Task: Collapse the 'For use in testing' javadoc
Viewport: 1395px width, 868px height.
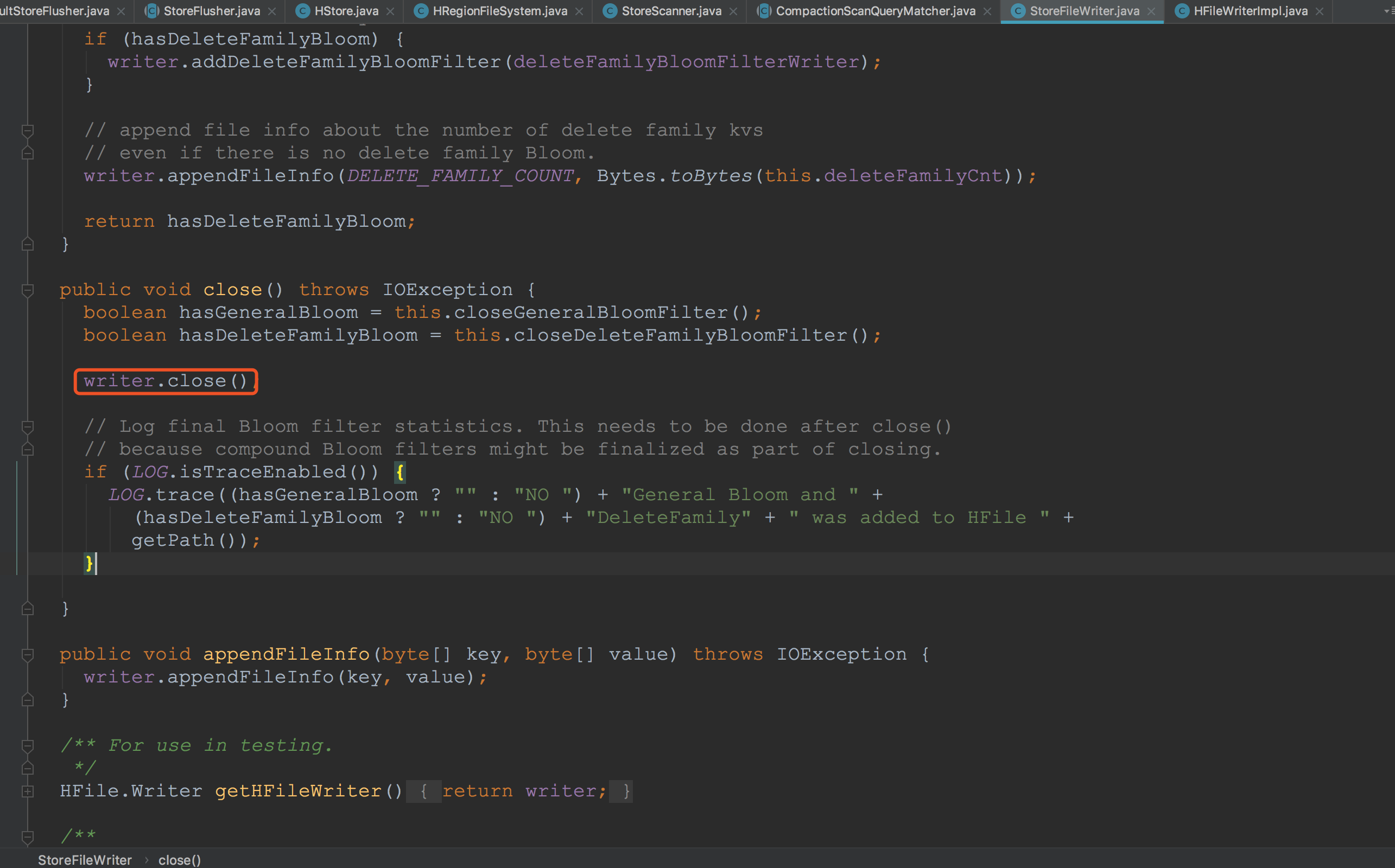Action: pos(27,746)
